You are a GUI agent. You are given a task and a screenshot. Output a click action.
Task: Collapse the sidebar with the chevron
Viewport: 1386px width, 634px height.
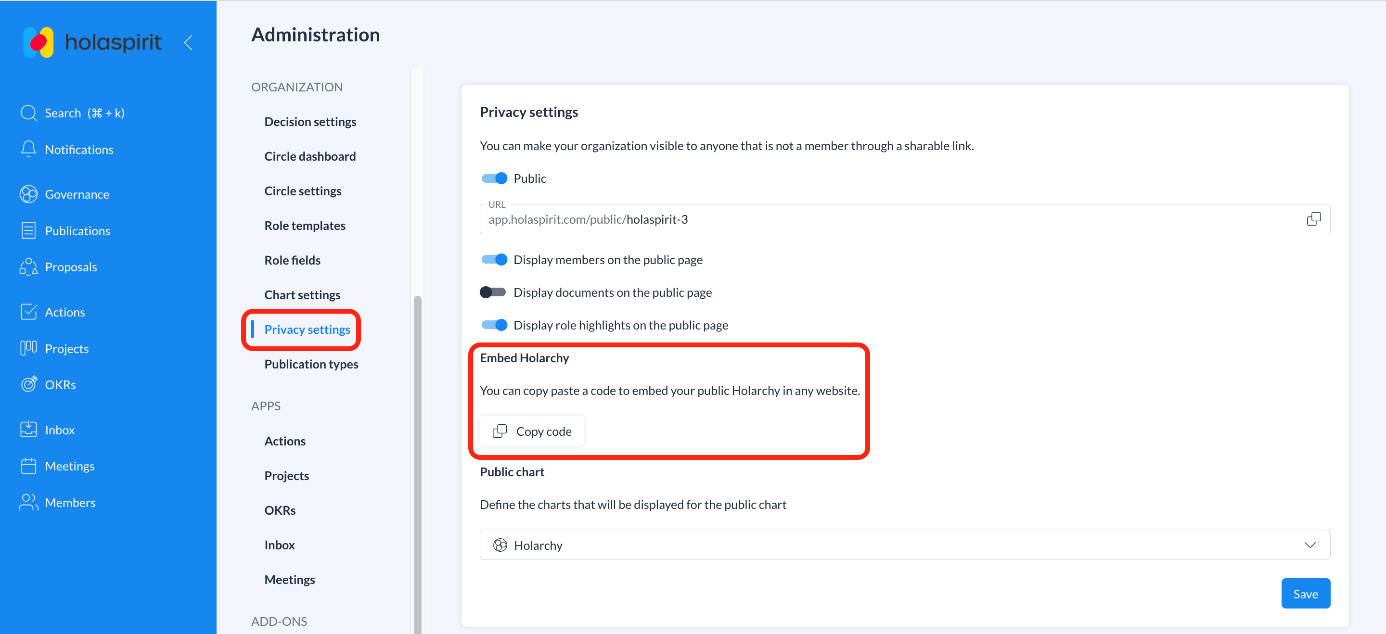[188, 42]
